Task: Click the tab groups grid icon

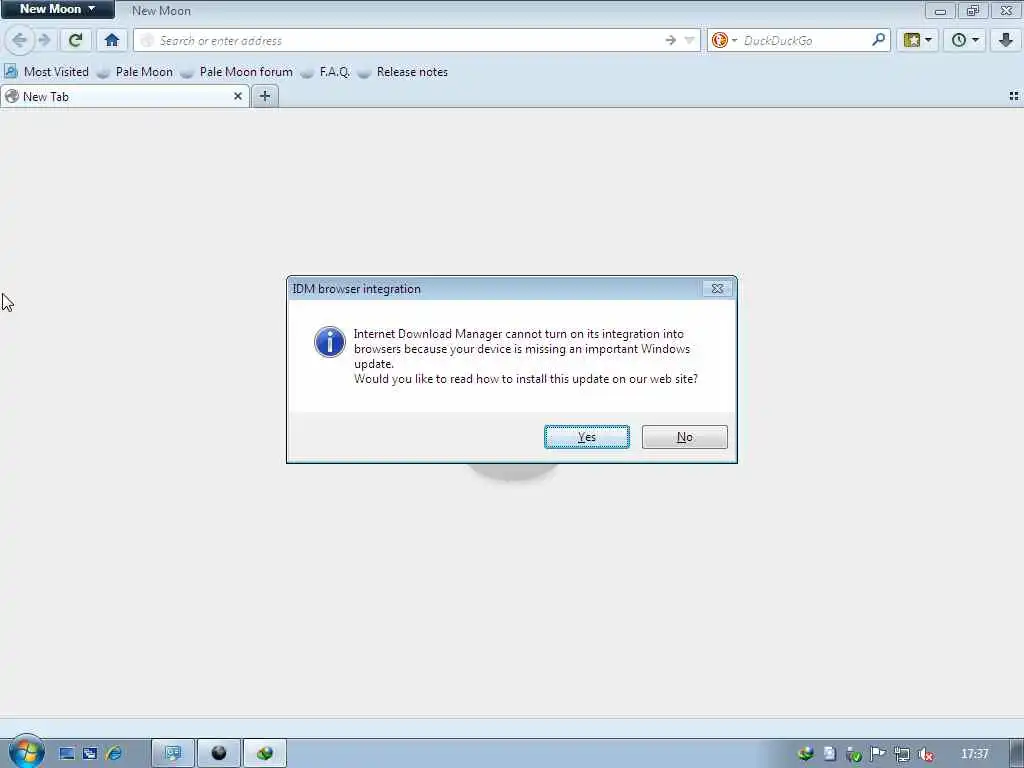Action: tap(1014, 96)
